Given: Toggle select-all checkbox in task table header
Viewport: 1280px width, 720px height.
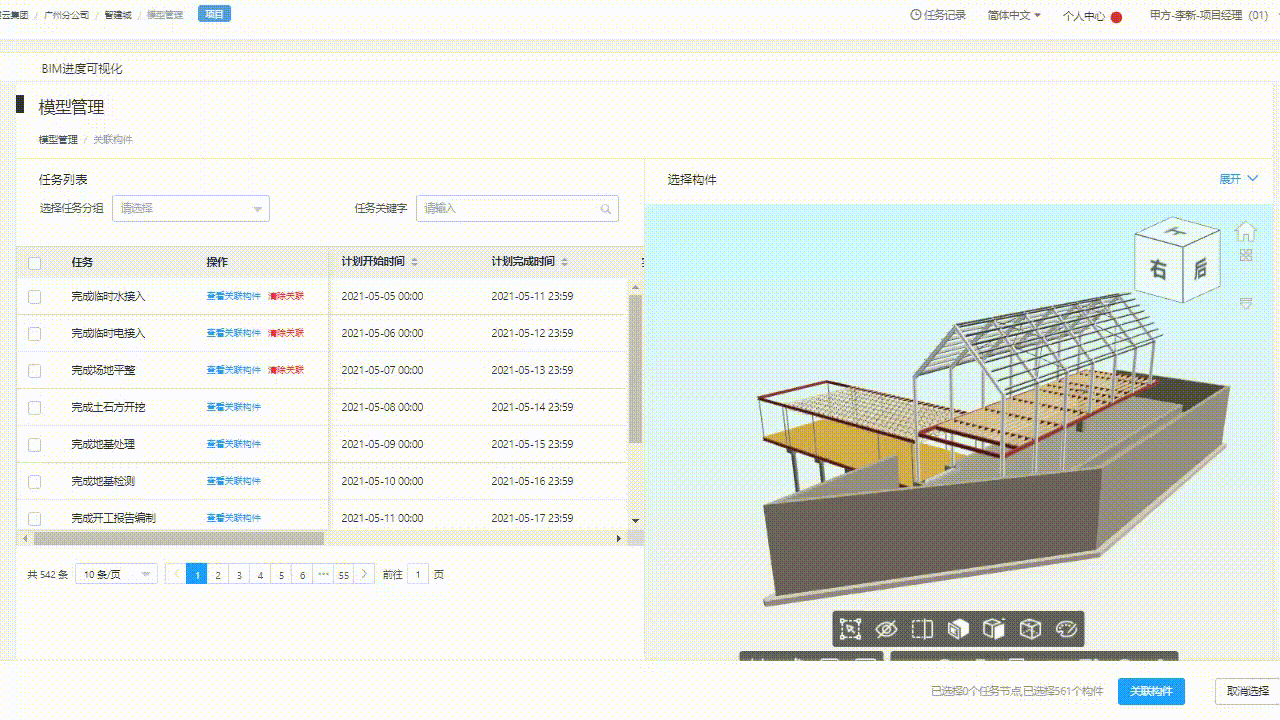Looking at the screenshot, I should point(35,263).
